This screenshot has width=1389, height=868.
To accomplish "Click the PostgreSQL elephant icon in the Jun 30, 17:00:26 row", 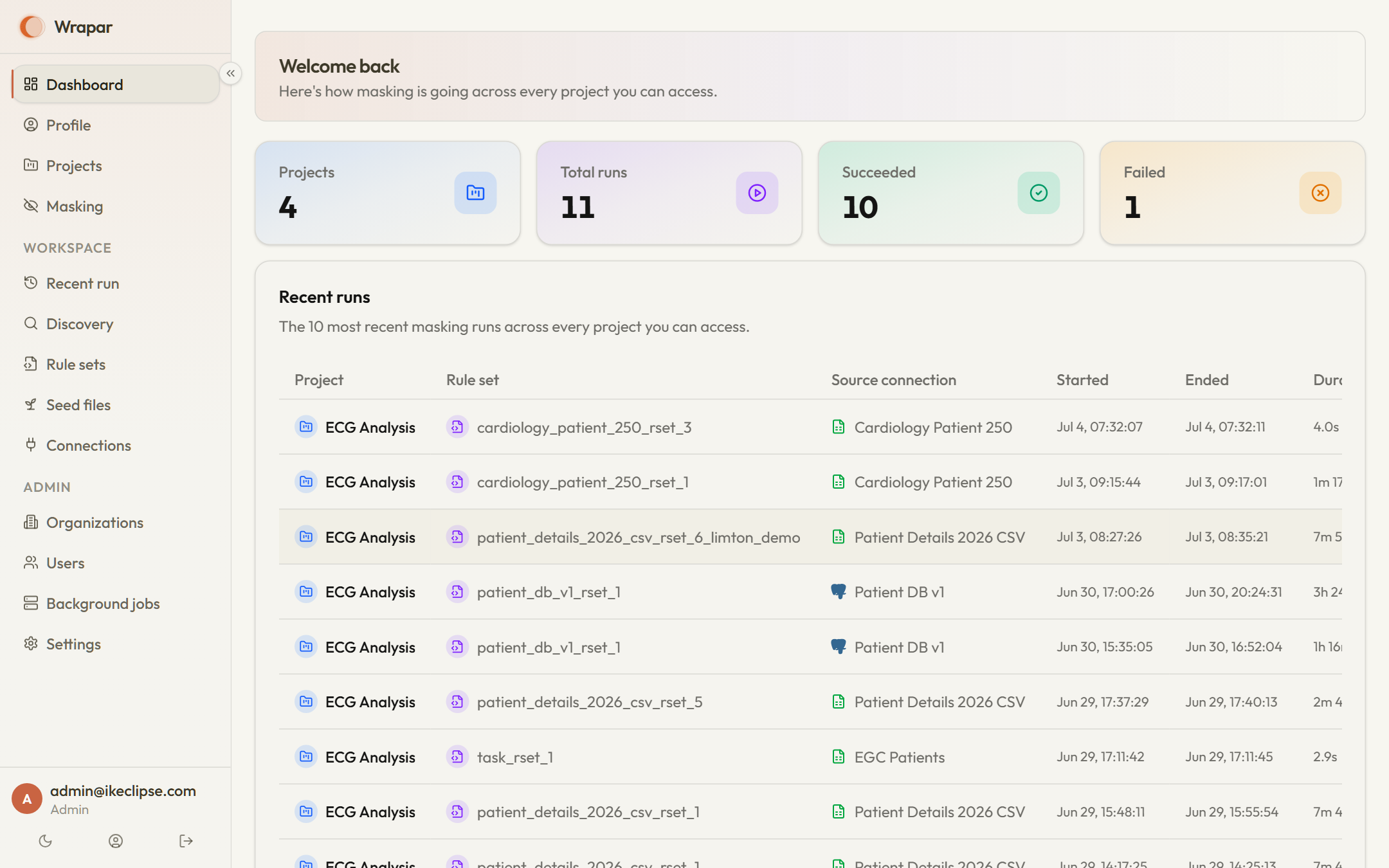I will tap(839, 592).
